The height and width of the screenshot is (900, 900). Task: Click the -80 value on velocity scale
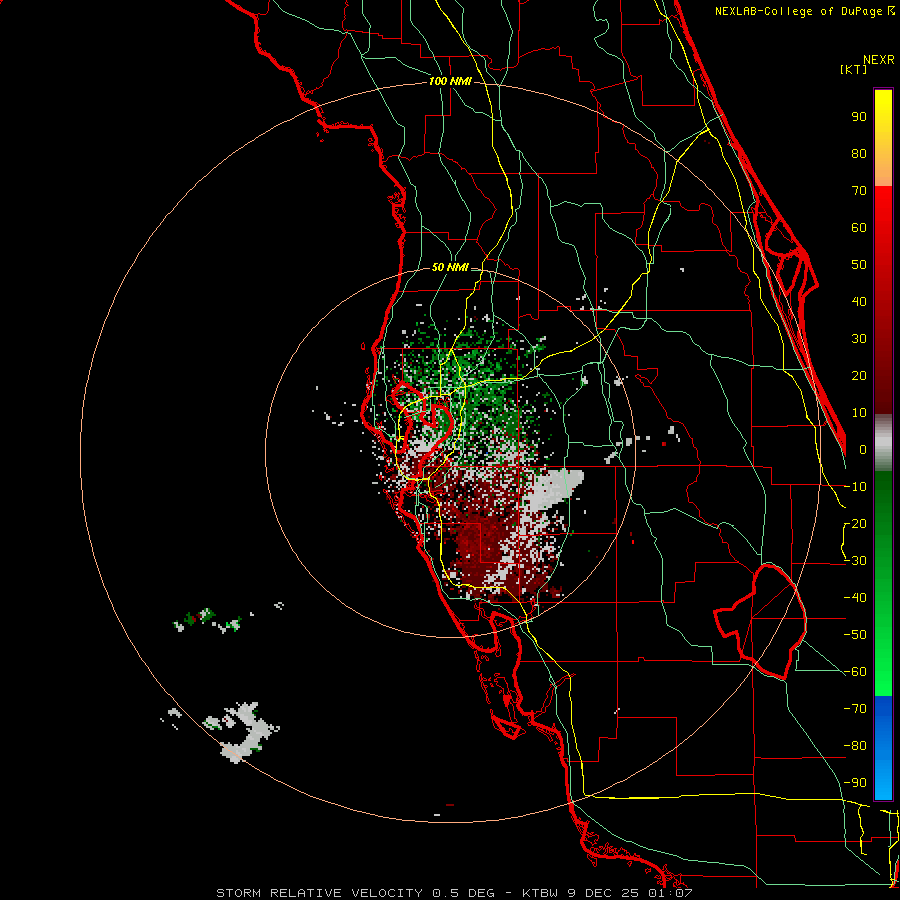coord(855,746)
